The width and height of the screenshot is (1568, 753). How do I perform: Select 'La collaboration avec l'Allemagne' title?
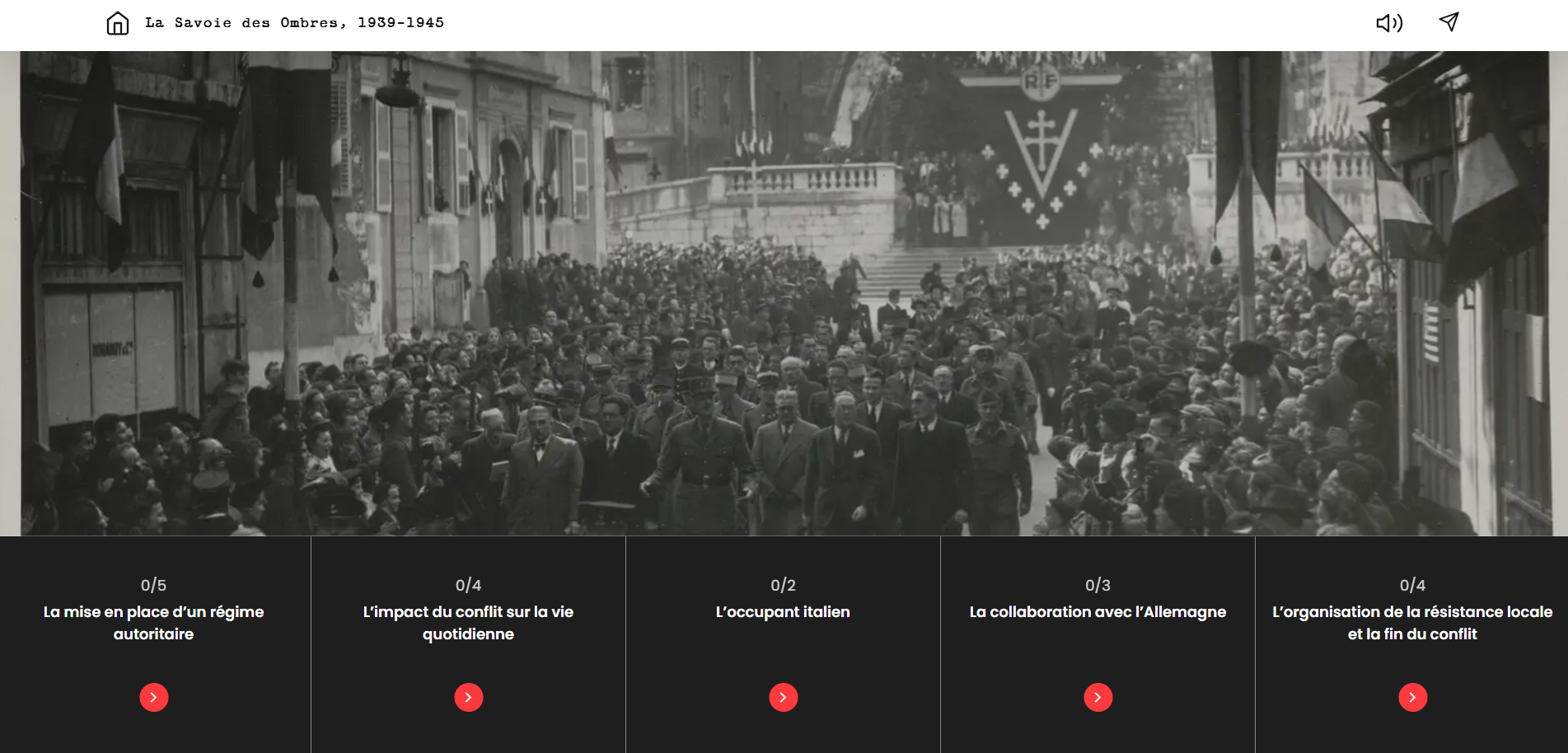point(1098,612)
